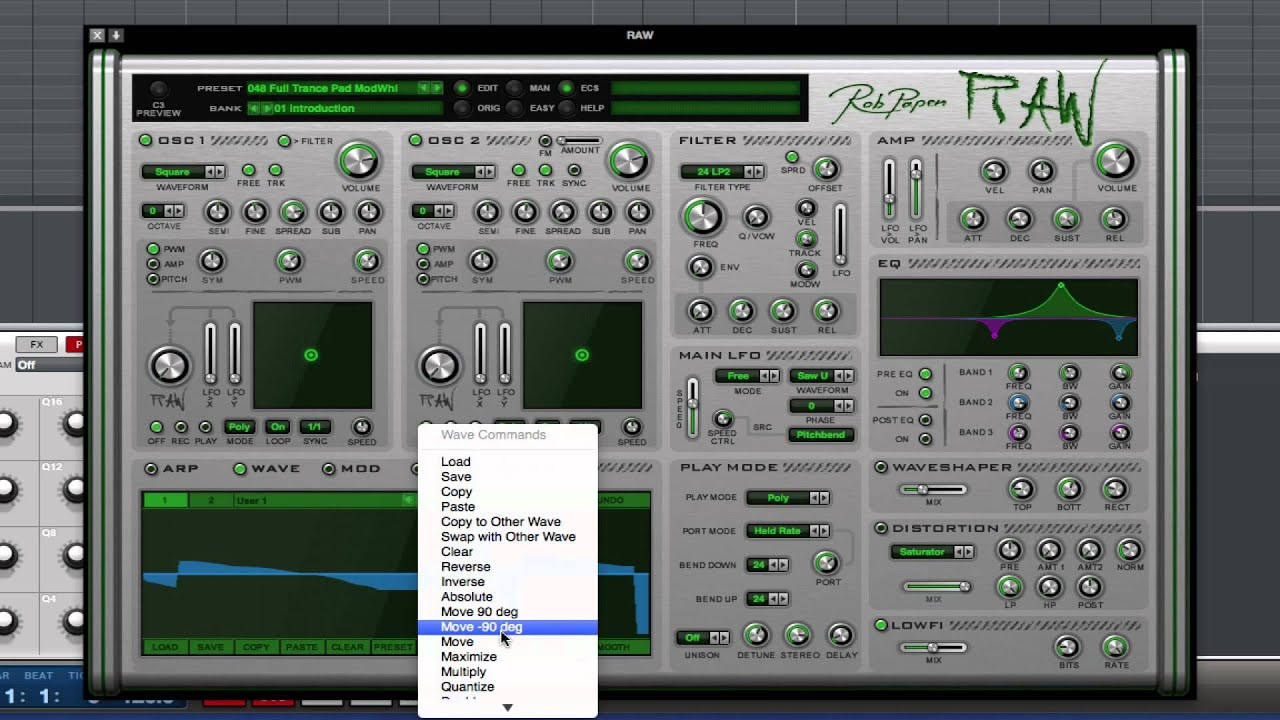Choose Swap with Other Wave
Viewport: 1280px width, 720px height.
click(507, 537)
